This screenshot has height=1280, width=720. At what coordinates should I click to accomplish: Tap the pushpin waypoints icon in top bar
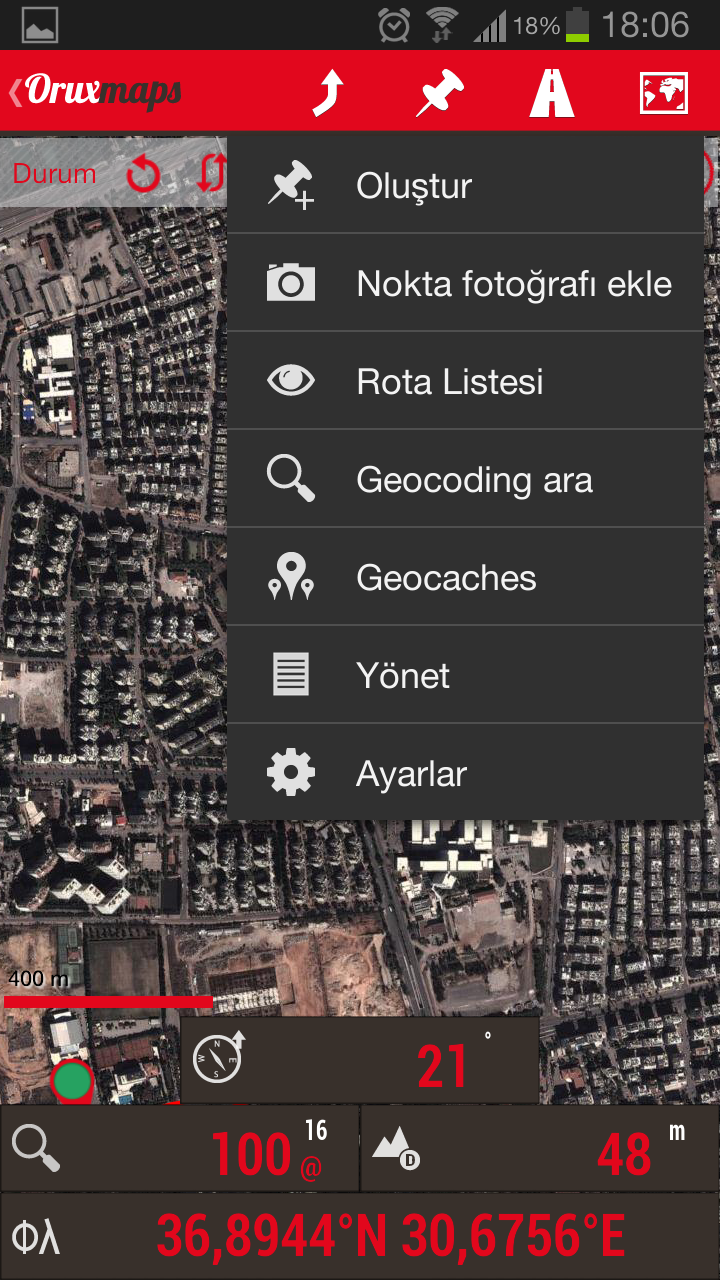[x=440, y=92]
